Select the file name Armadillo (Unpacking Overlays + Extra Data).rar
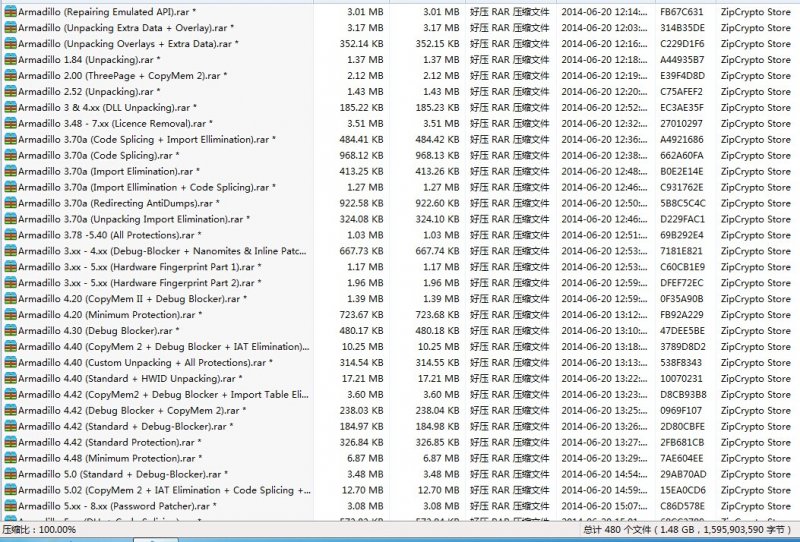 pos(128,44)
